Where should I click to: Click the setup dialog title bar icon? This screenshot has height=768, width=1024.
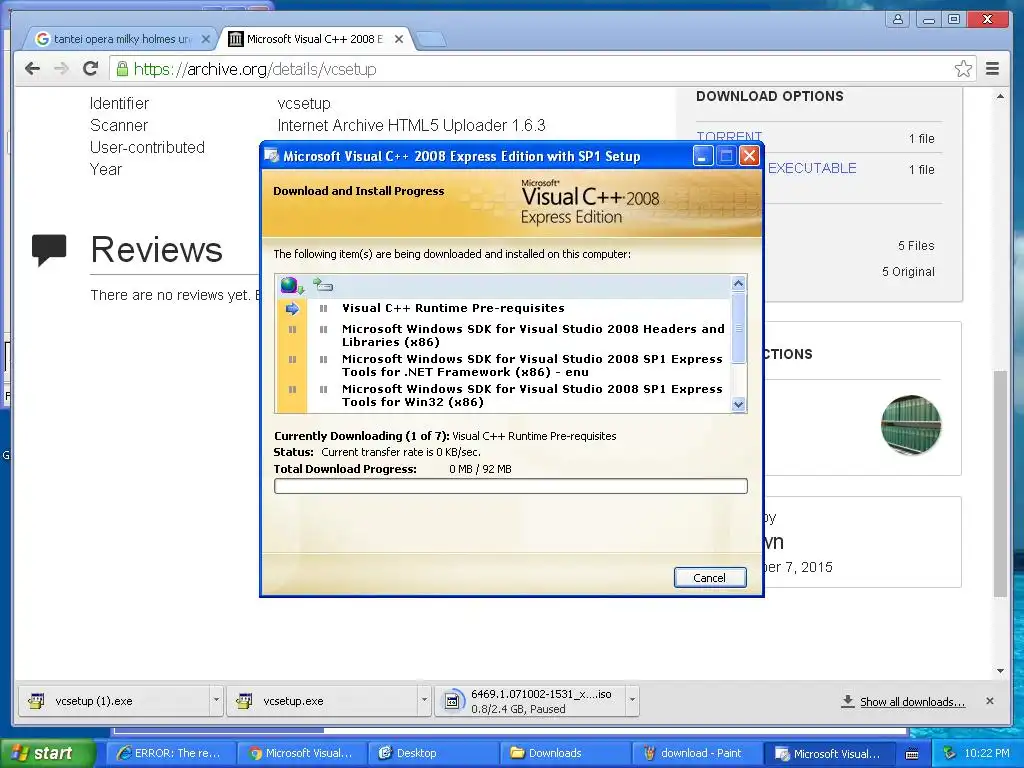click(x=272, y=156)
